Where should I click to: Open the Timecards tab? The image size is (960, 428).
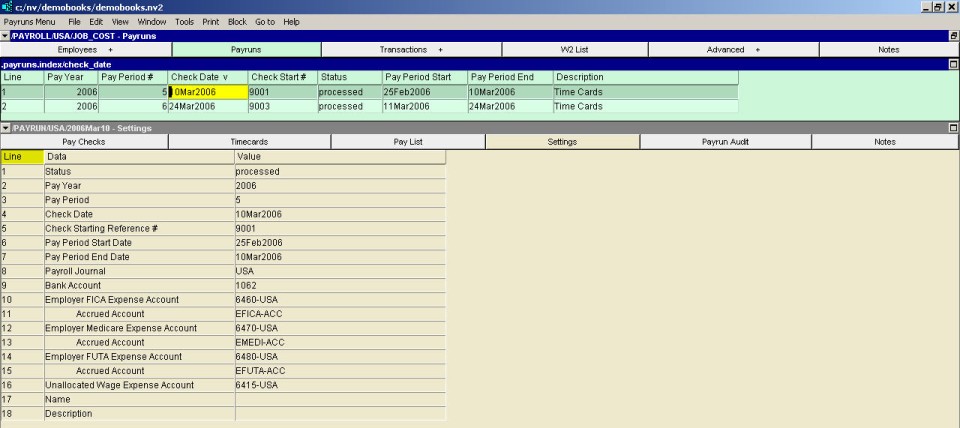click(249, 142)
